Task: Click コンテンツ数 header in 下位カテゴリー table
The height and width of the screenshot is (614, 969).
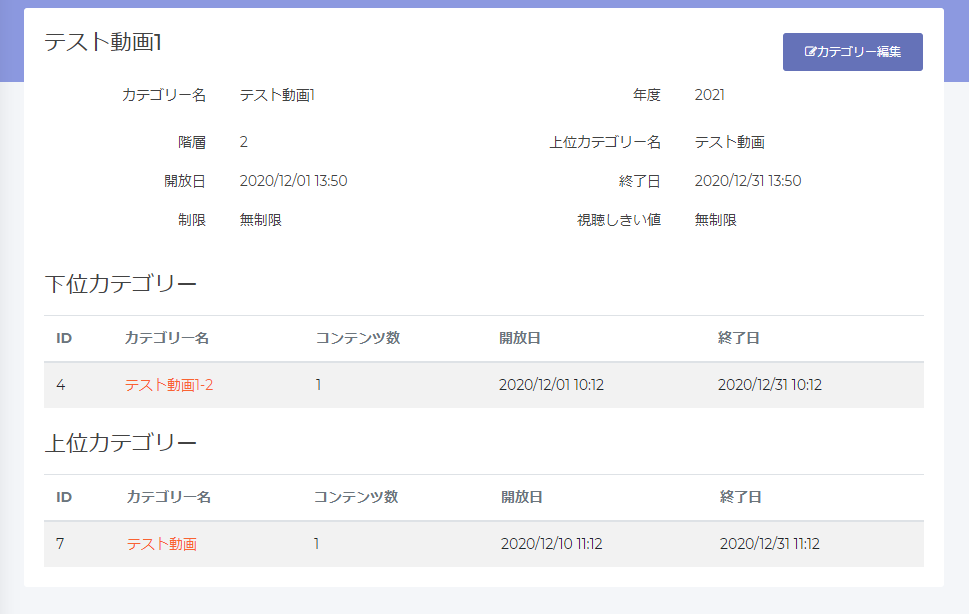Action: 358,338
